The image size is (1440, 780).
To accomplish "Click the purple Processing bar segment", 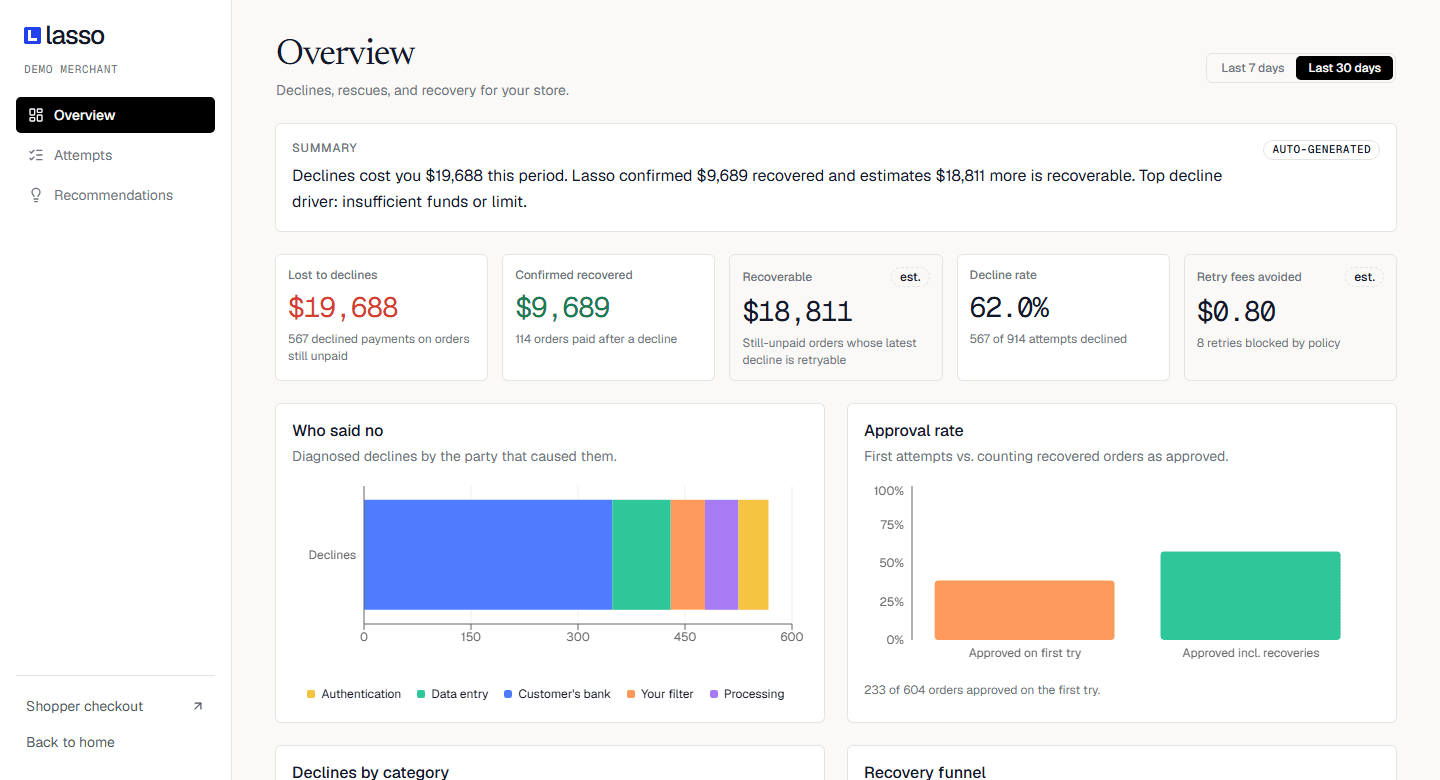I will pos(721,554).
